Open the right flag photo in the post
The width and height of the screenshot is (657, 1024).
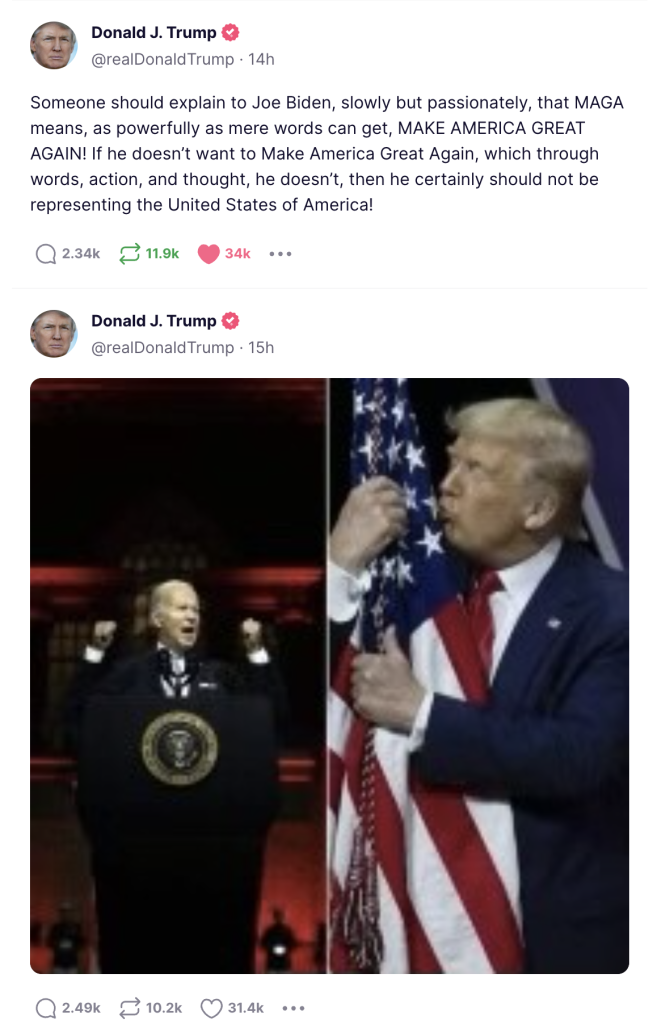[479, 676]
